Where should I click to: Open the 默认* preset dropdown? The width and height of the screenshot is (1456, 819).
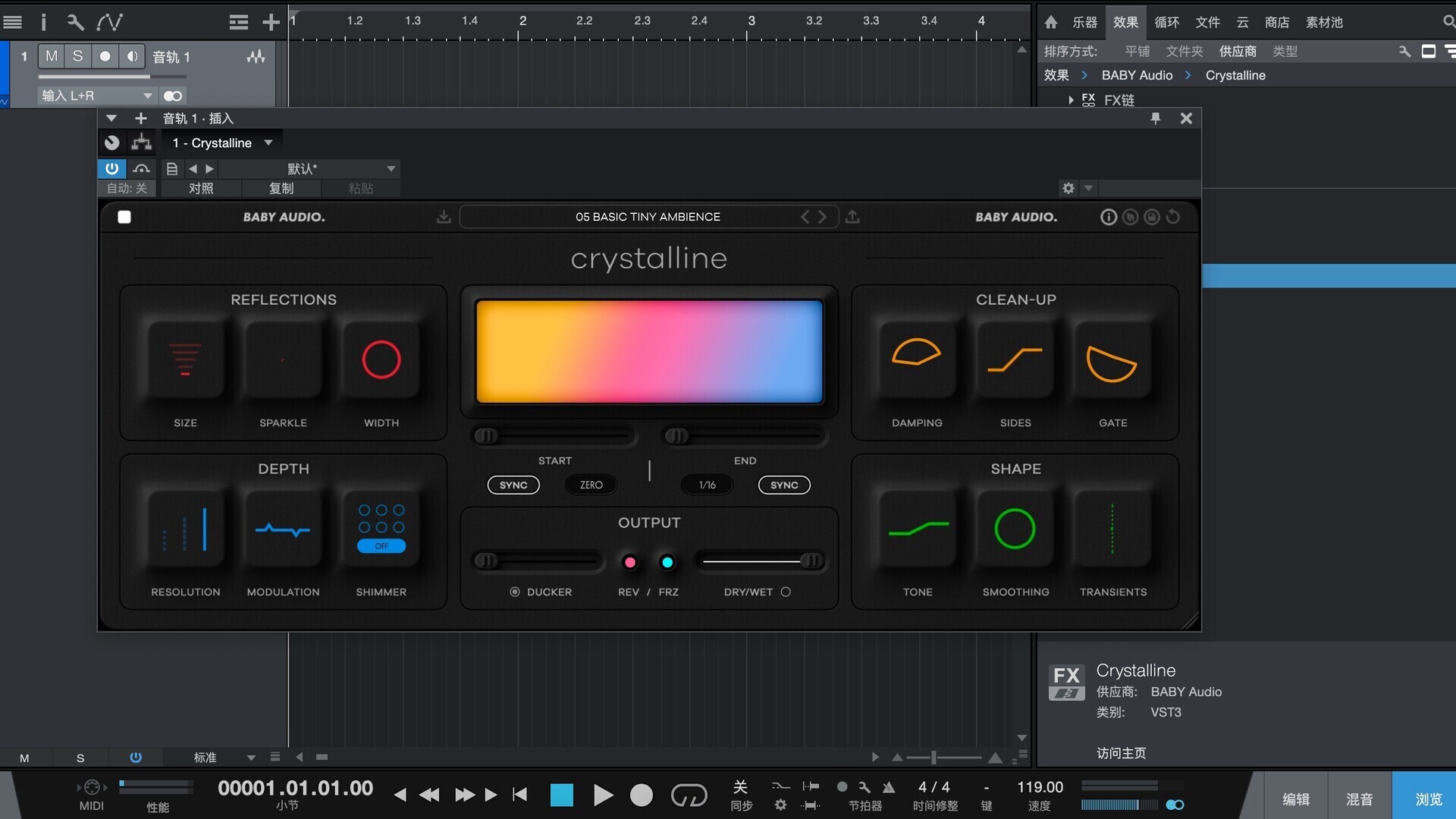pos(309,168)
